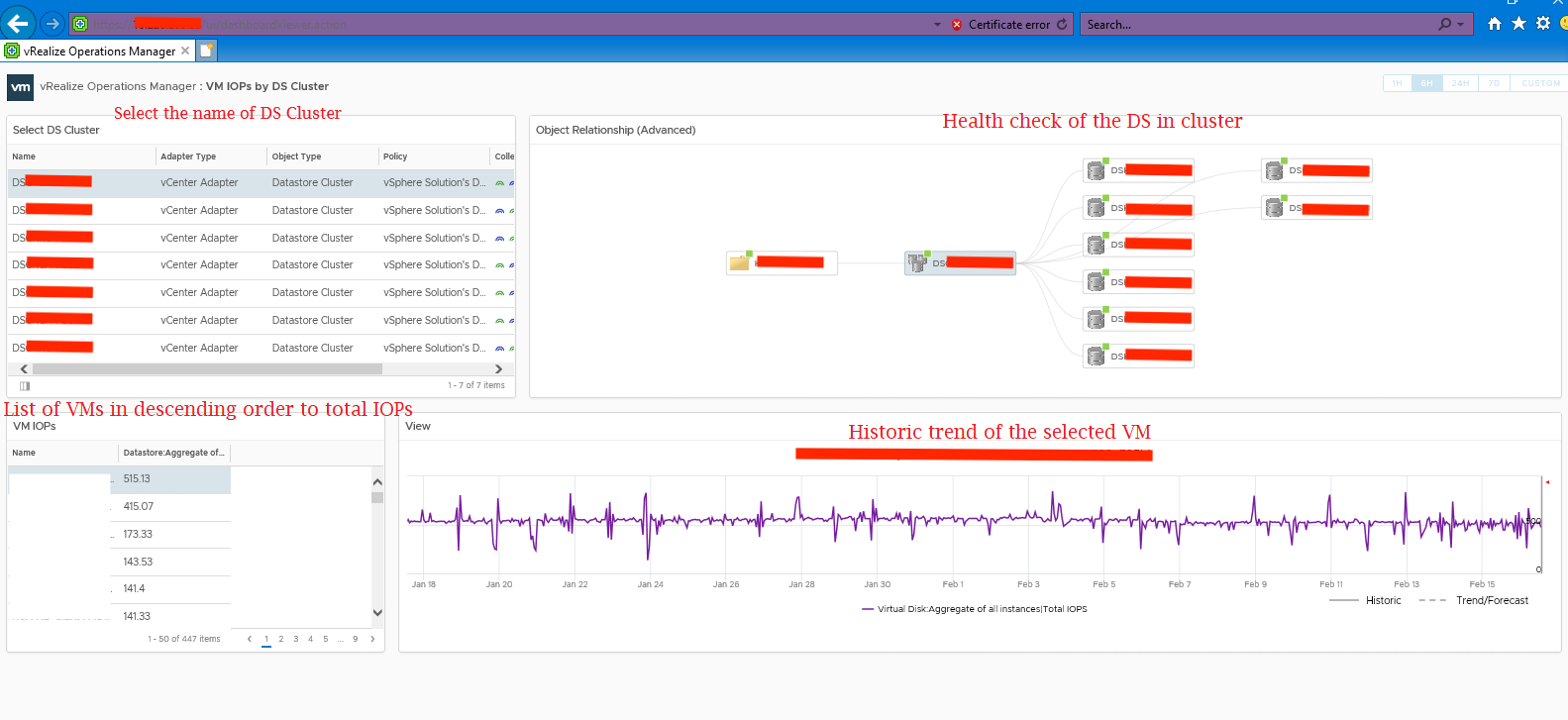The width and height of the screenshot is (1568, 720).
Task: Click the refresh page icon
Action: (1063, 25)
